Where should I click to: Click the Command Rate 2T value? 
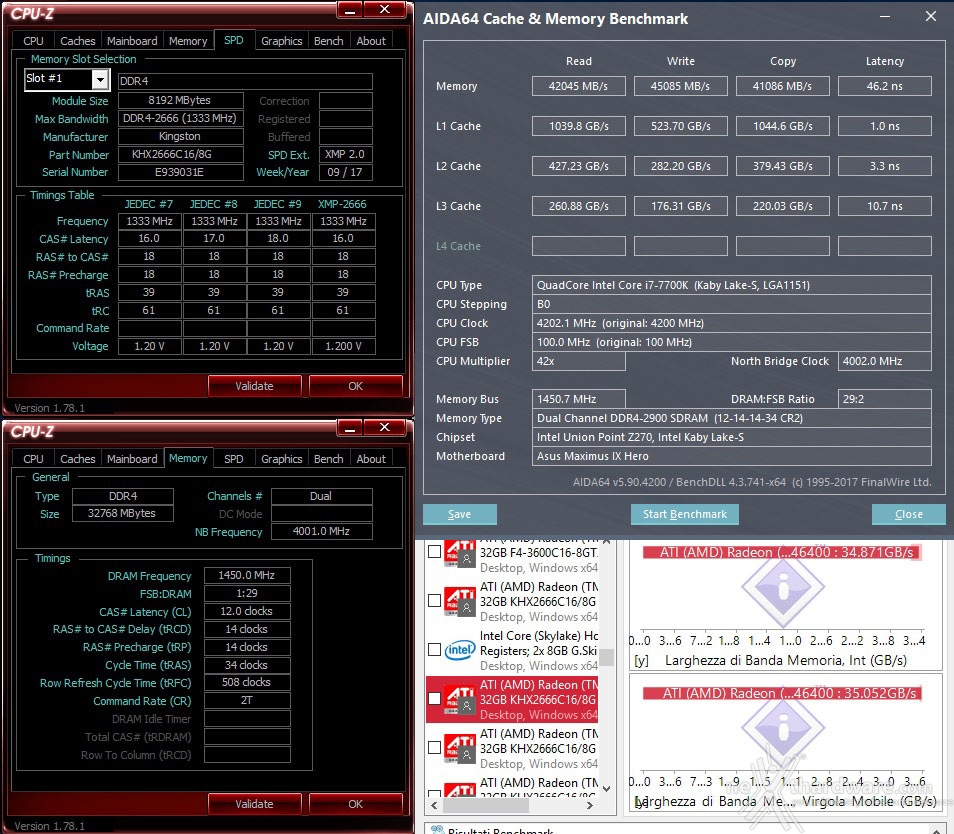point(246,700)
